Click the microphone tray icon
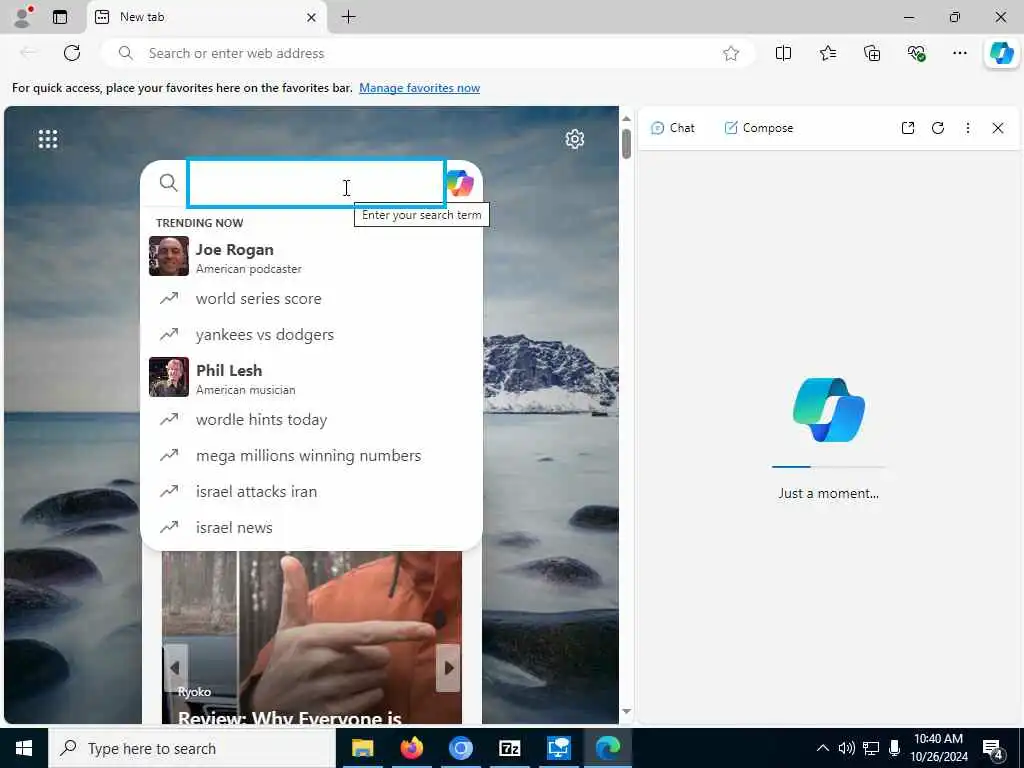This screenshot has height=768, width=1024. (x=894, y=748)
